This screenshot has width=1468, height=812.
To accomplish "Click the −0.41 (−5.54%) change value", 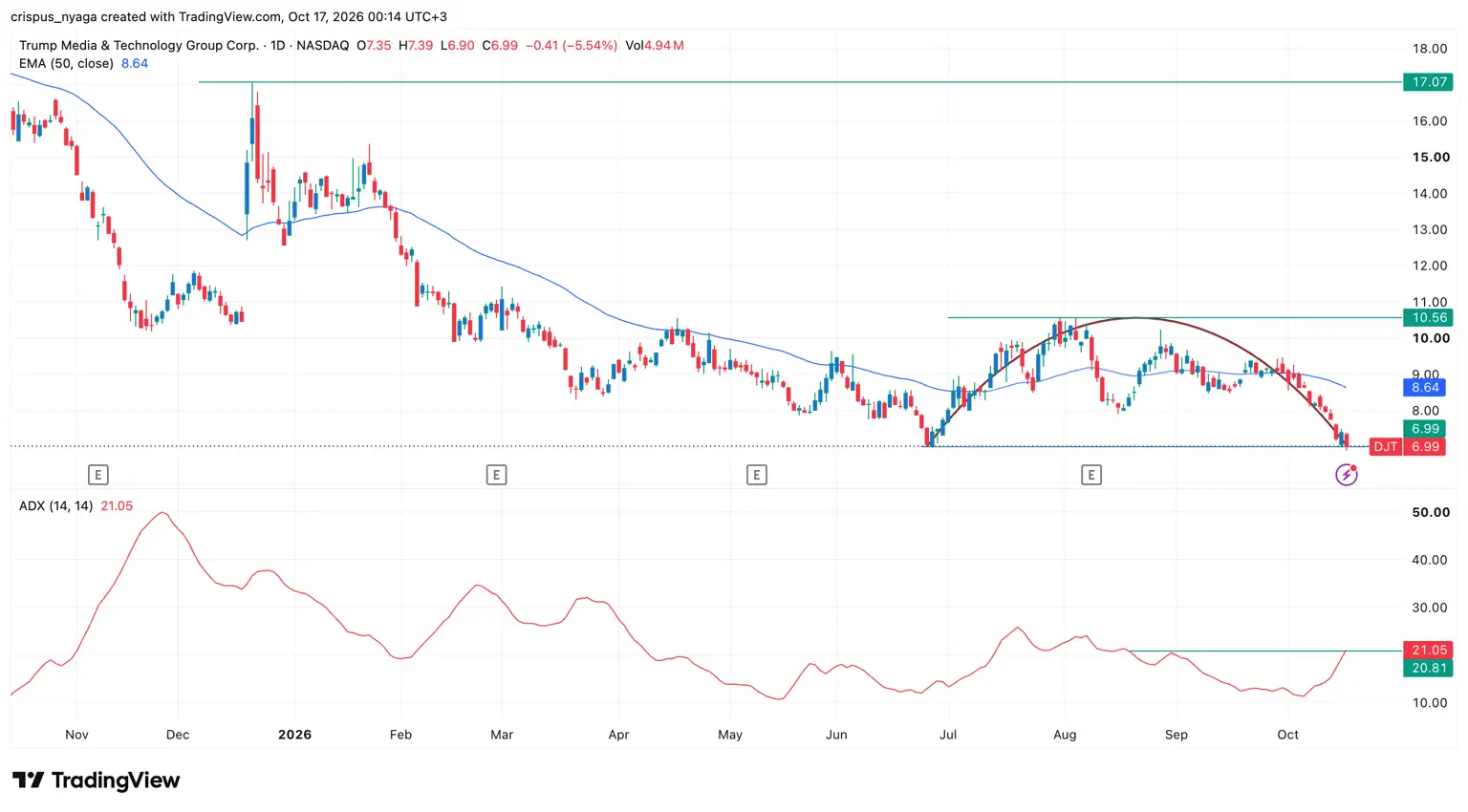I will 572,45.
